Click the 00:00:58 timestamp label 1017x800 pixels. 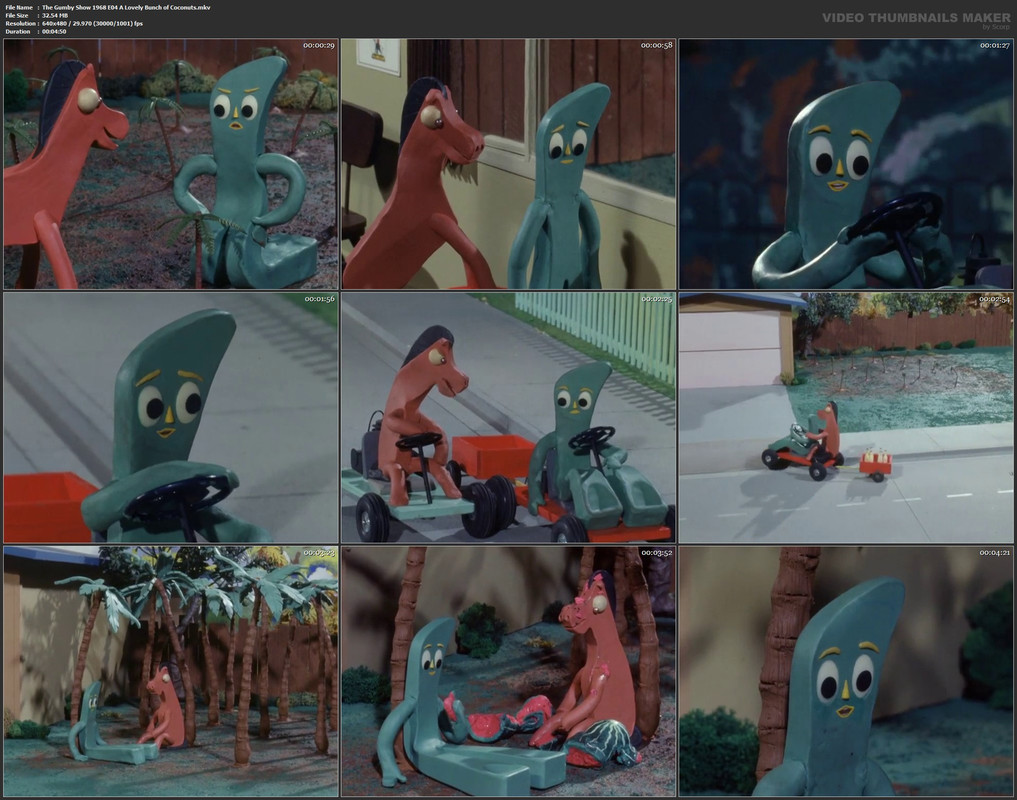[x=656, y=45]
